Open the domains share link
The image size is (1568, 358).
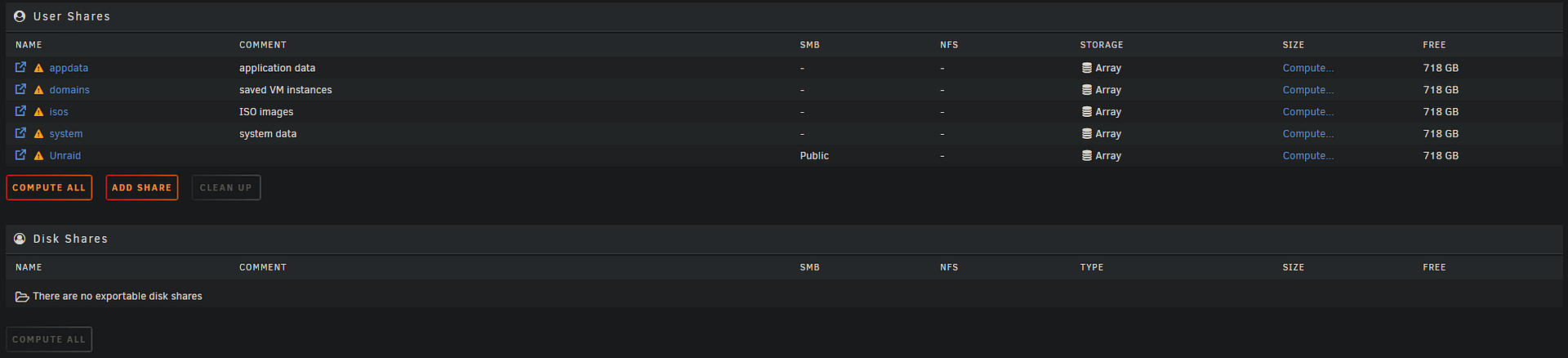coord(69,90)
